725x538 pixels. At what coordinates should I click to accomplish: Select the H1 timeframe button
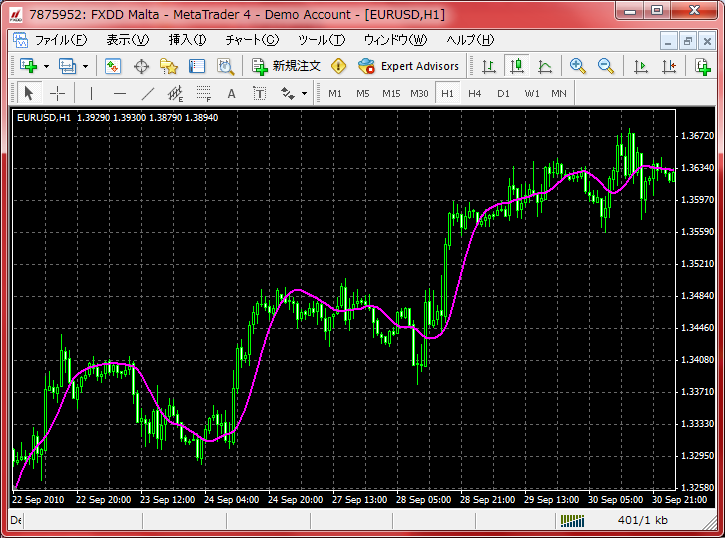click(448, 93)
